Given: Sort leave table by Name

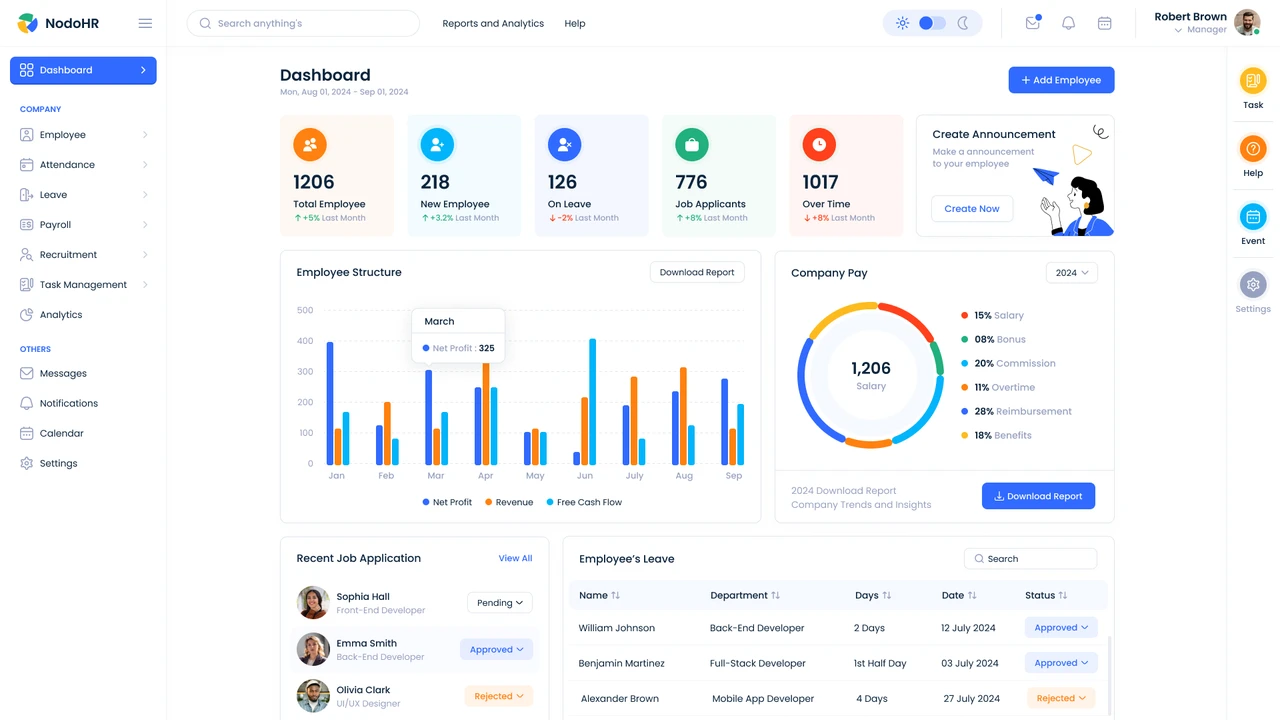Looking at the screenshot, I should click(615, 595).
